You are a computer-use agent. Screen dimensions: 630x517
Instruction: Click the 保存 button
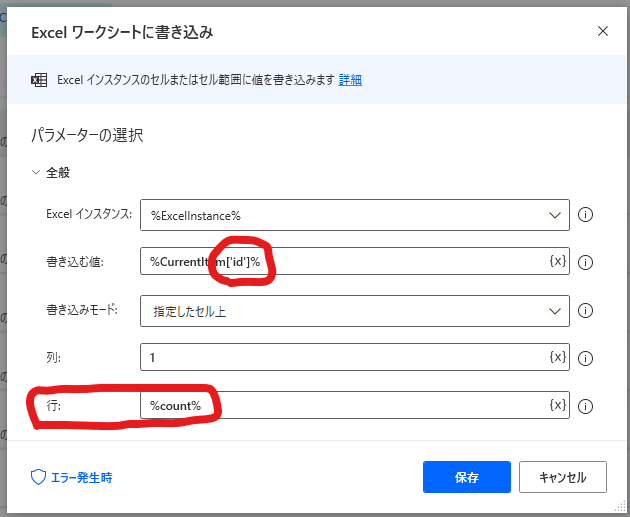point(466,477)
